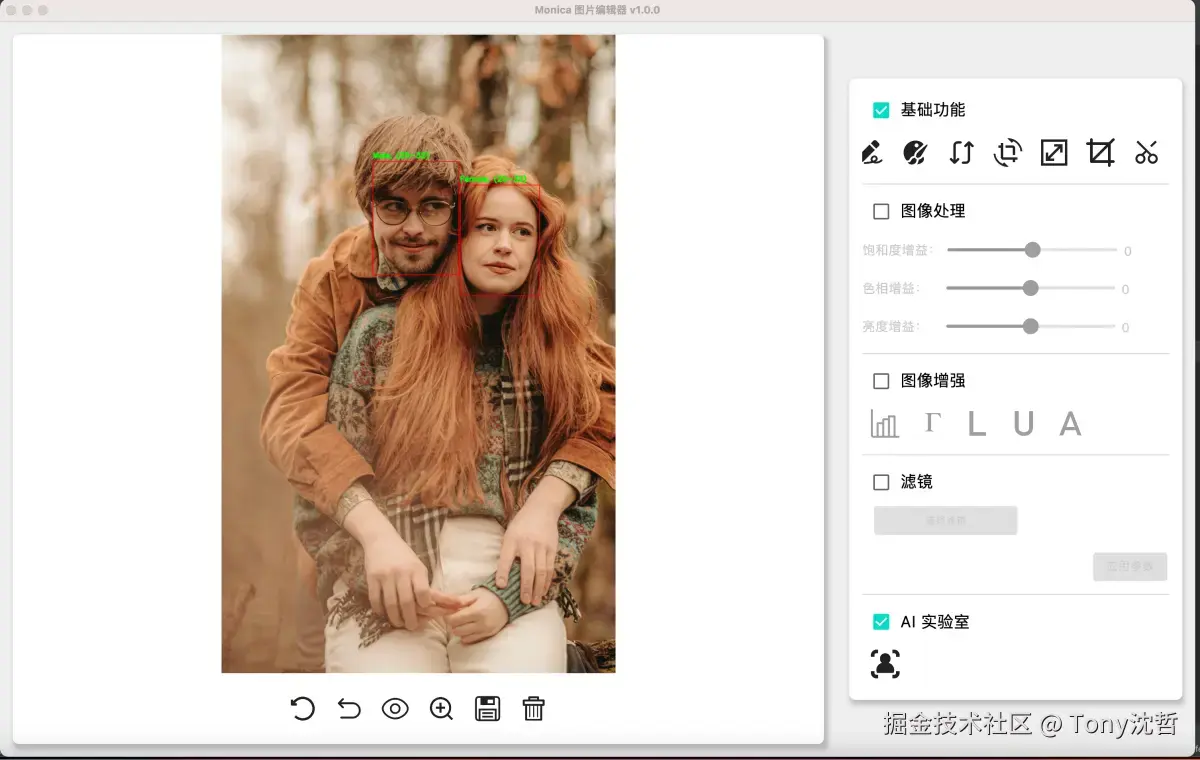Click the 饱和度增益 label
The image size is (1200, 760).
[x=897, y=250]
